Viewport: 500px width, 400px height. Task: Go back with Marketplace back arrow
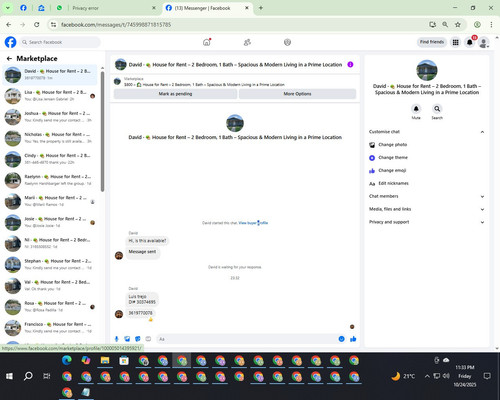pyautogui.click(x=9, y=59)
